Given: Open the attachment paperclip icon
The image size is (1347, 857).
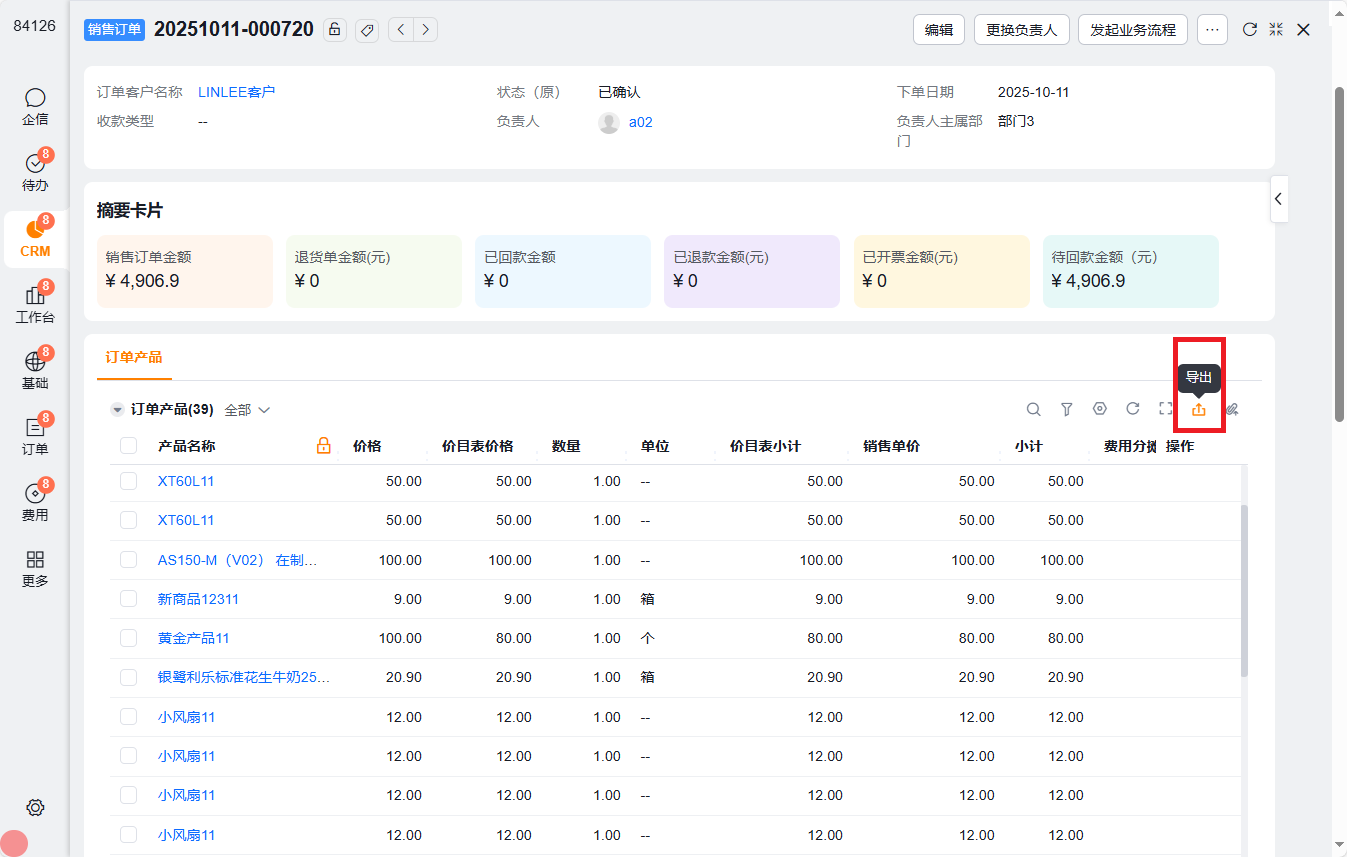Looking at the screenshot, I should (1231, 409).
